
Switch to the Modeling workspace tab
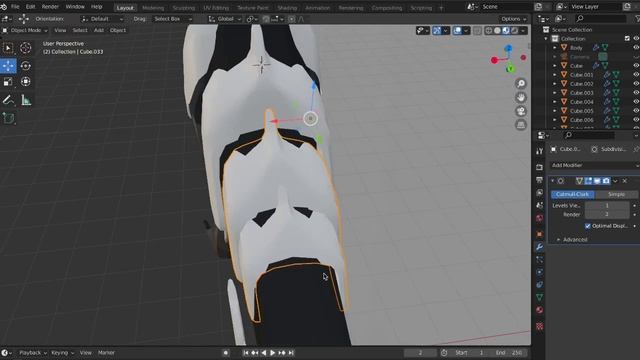pyautogui.click(x=153, y=8)
